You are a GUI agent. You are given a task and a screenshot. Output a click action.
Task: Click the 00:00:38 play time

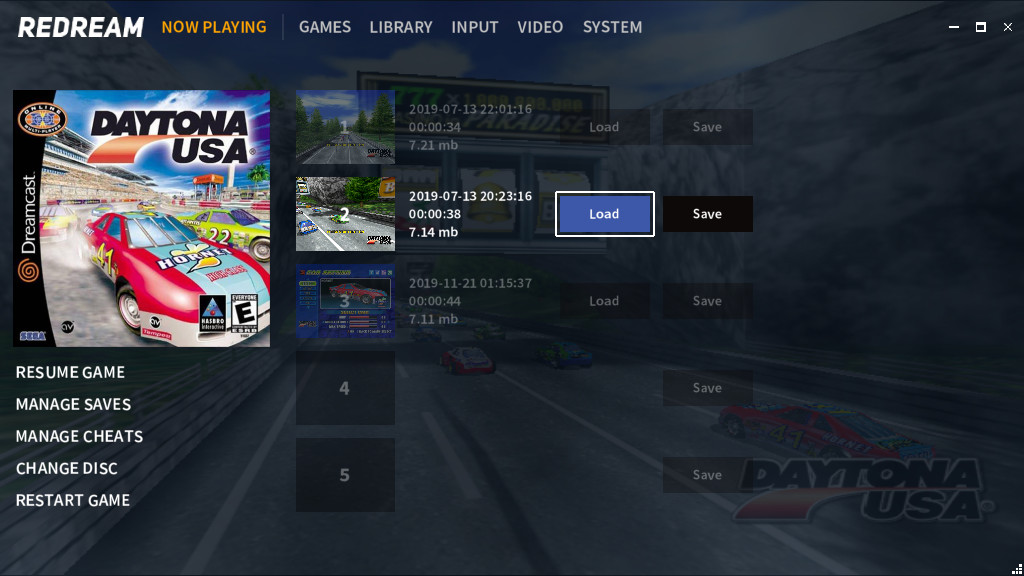click(x=435, y=214)
